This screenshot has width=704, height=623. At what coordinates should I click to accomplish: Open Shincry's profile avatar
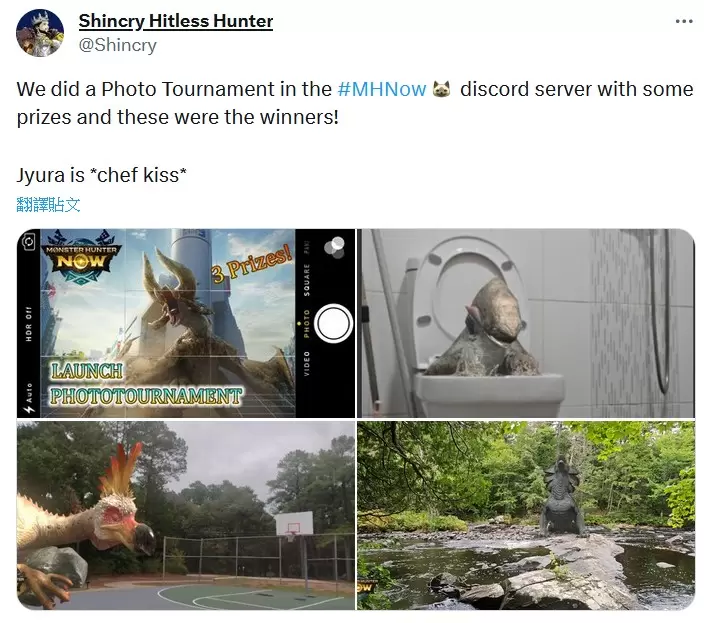coord(40,33)
